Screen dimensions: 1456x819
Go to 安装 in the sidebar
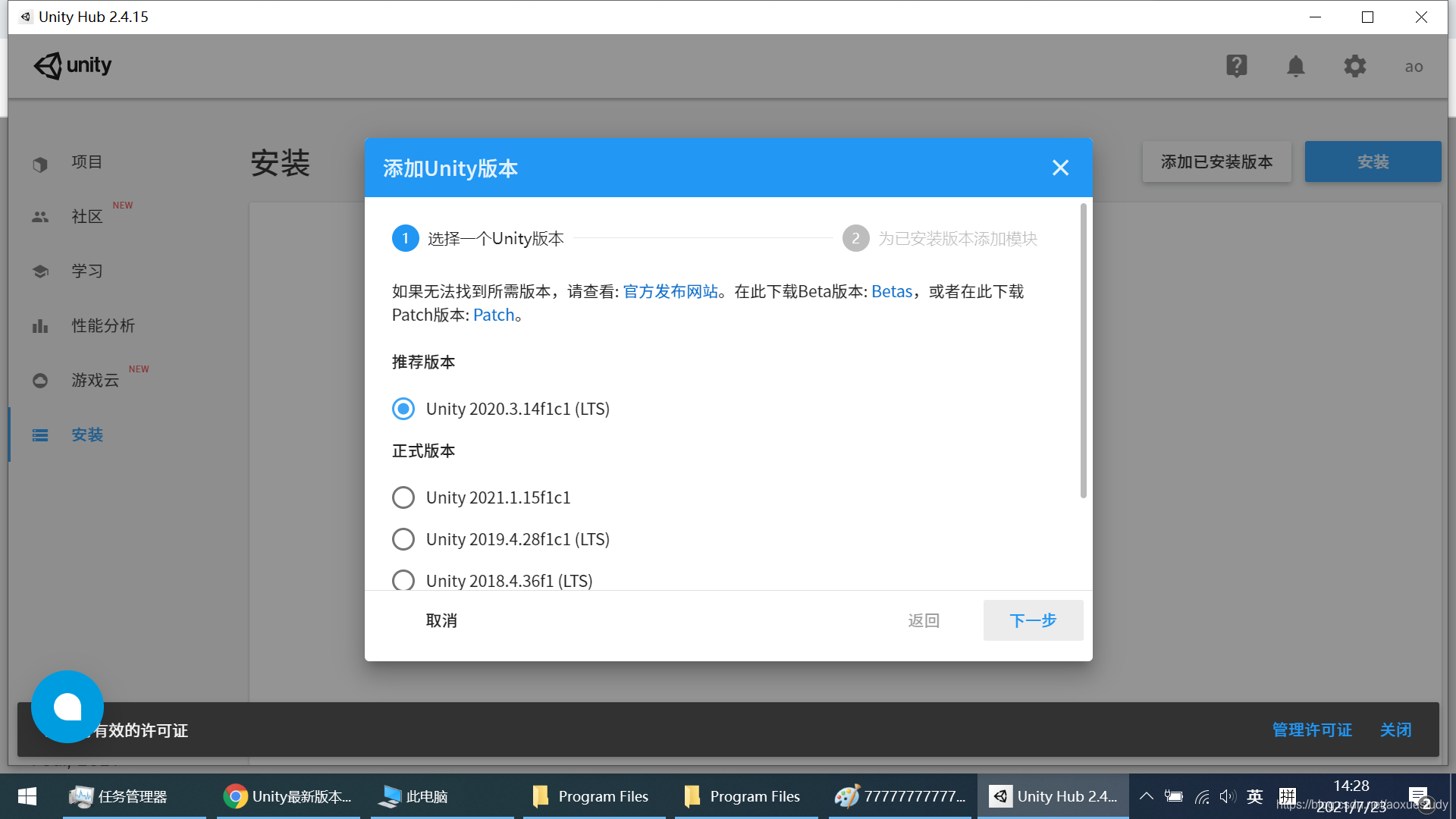pyautogui.click(x=87, y=435)
